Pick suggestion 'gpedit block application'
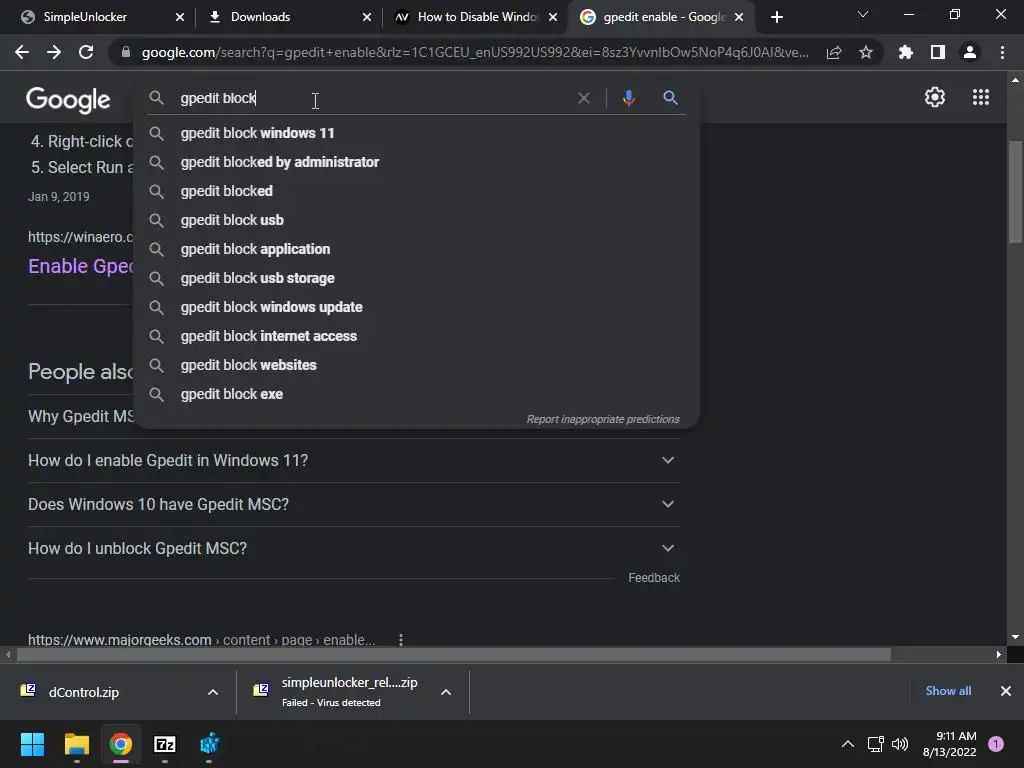Screen dimensions: 1024x768 click(x=416, y=249)
